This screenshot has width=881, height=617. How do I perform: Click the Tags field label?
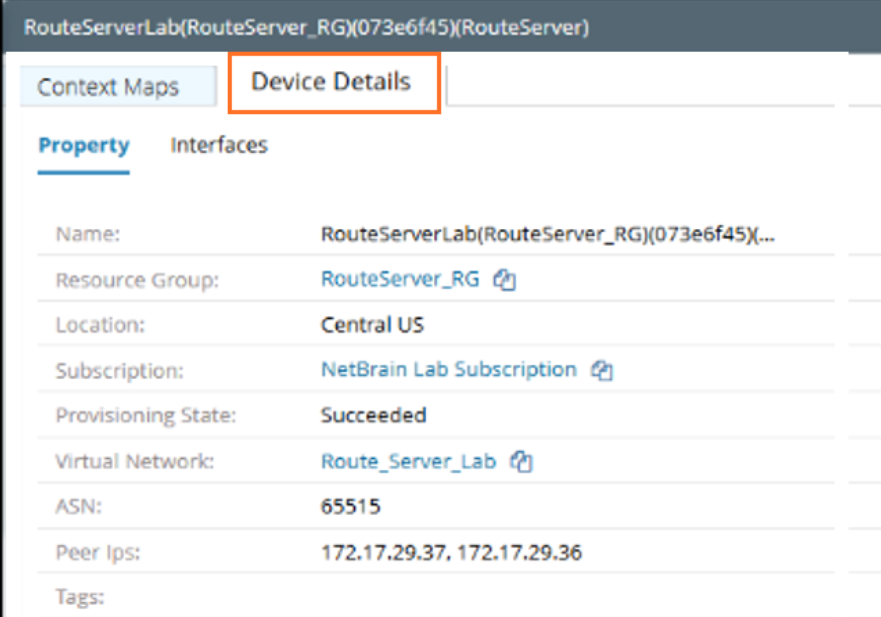[80, 598]
